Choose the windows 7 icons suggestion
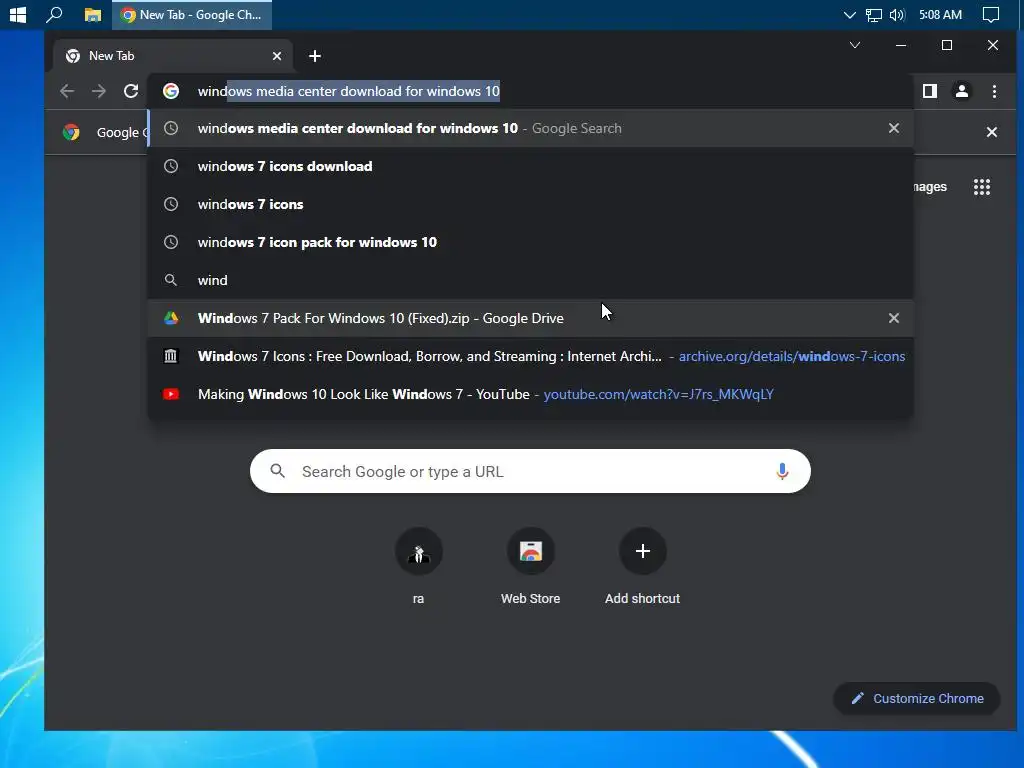Viewport: 1024px width, 768px height. point(530,204)
